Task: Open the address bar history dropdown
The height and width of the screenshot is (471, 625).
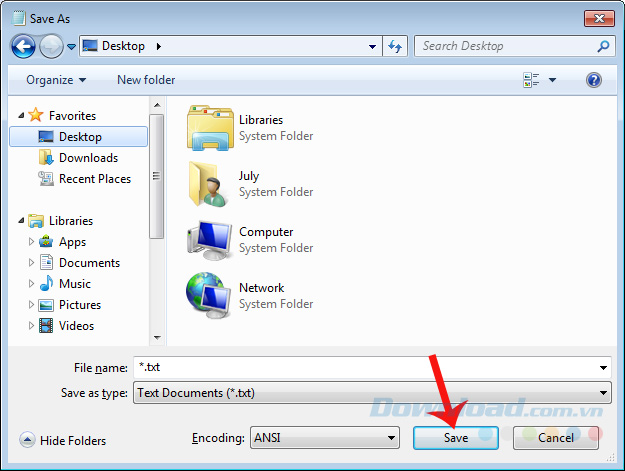Action: click(x=372, y=47)
